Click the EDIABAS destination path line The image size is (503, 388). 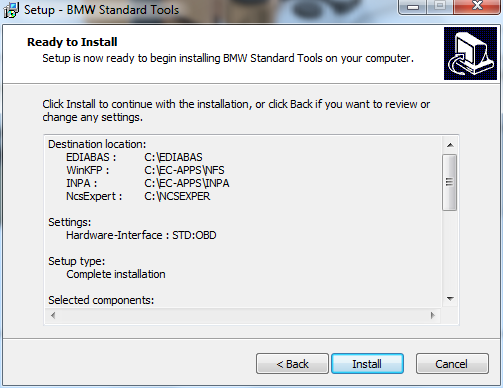point(134,157)
